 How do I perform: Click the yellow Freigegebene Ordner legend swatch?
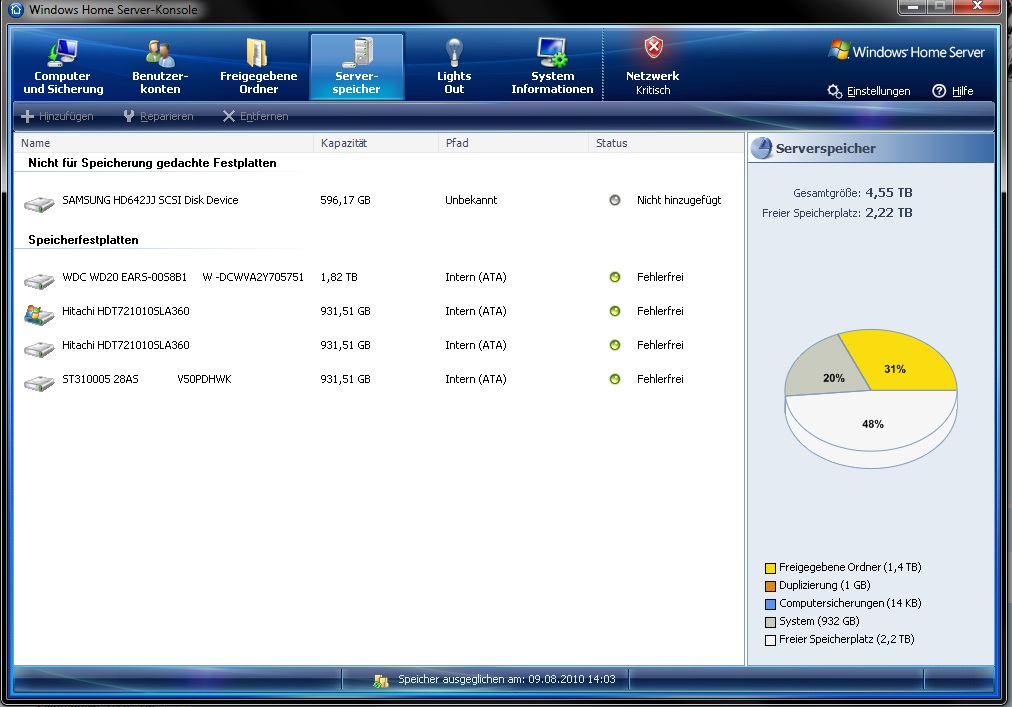coord(770,568)
